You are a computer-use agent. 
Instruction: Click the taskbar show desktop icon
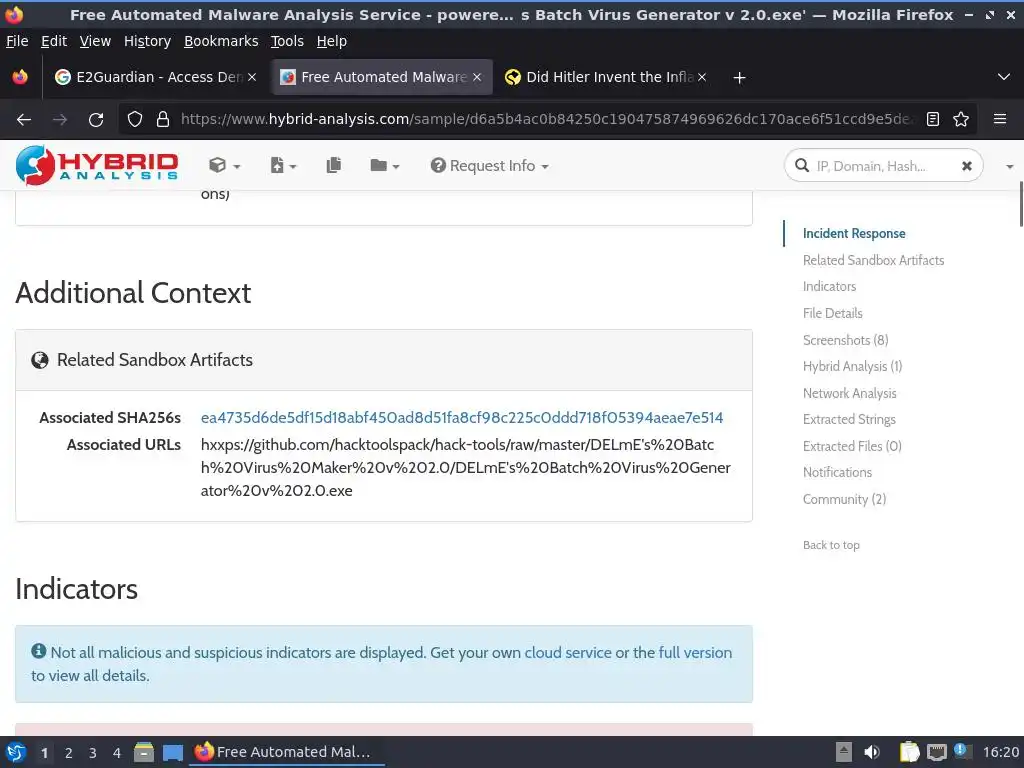(x=172, y=752)
